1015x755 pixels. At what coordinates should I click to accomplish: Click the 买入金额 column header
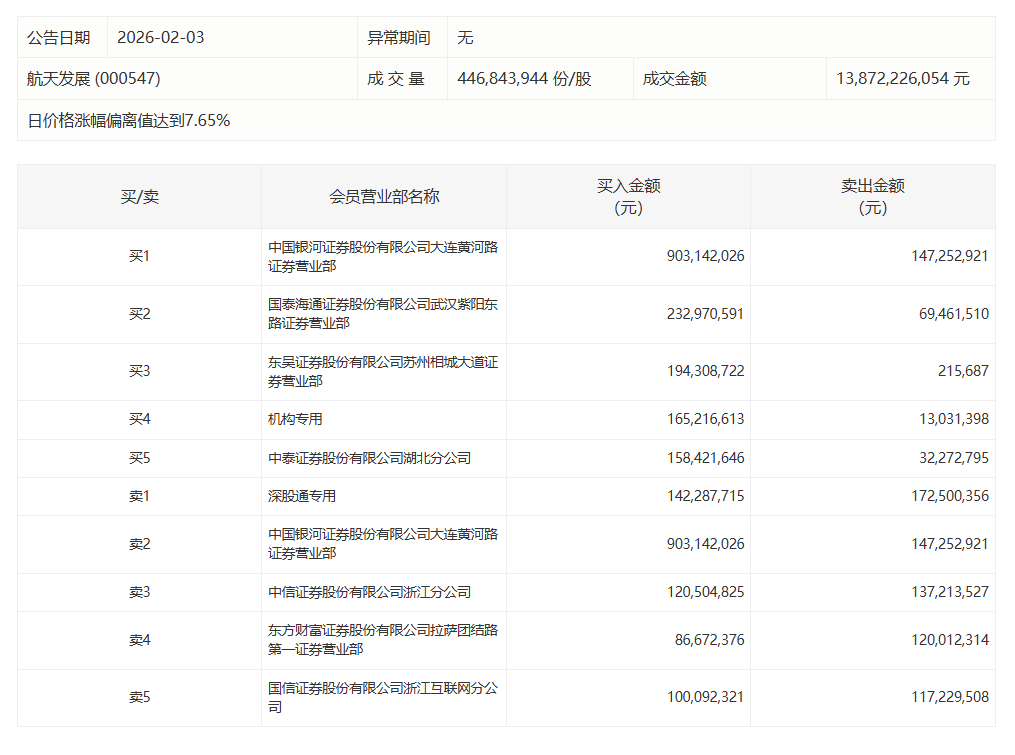[x=628, y=197]
